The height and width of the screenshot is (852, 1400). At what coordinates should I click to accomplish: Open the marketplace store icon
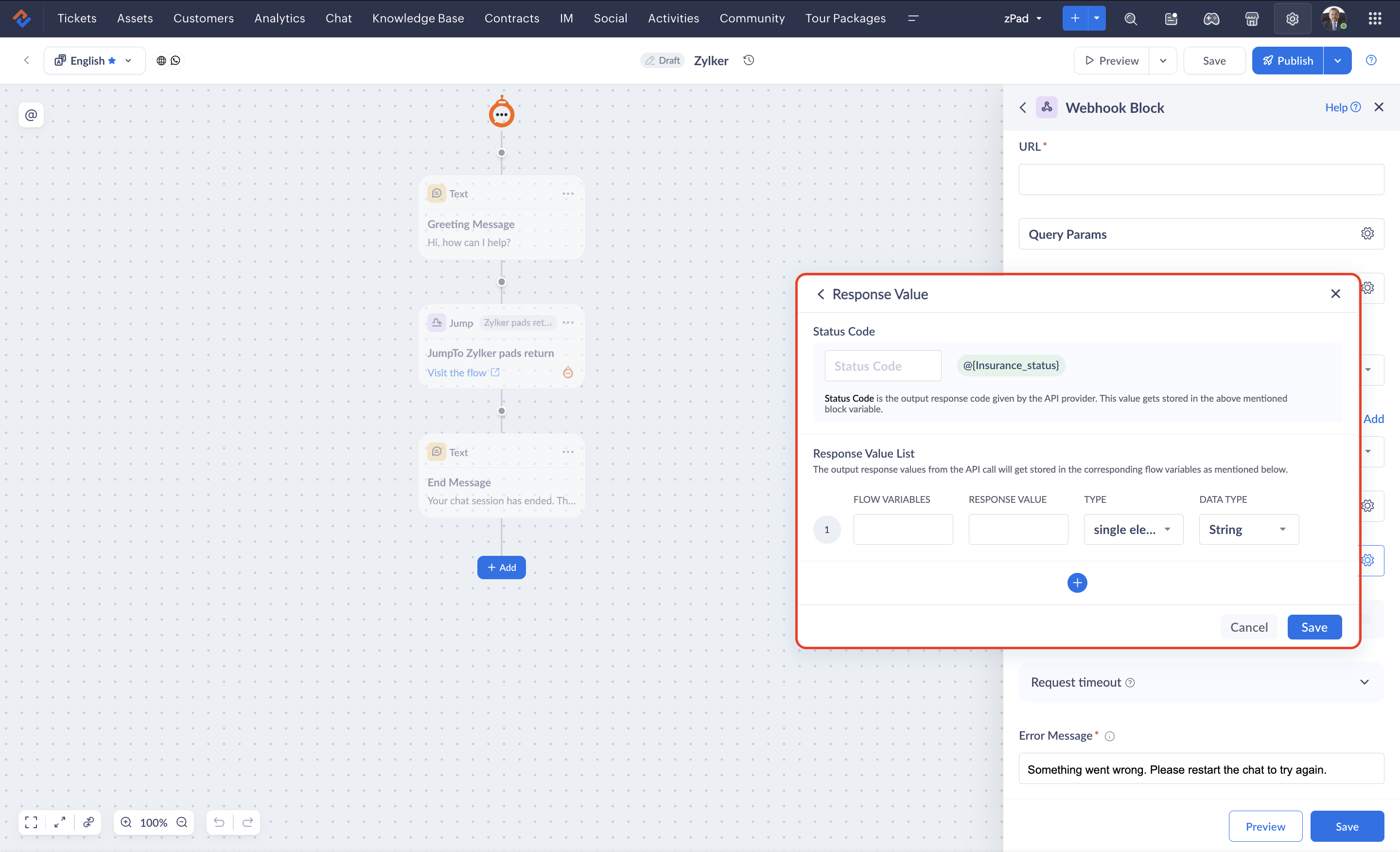[x=1252, y=19]
